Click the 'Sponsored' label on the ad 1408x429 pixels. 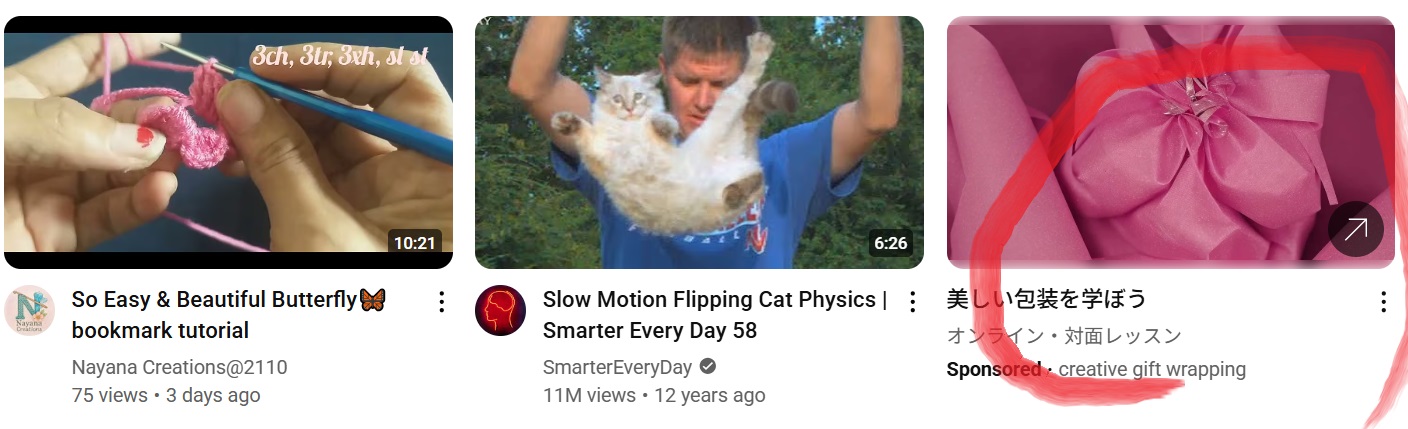point(993,370)
